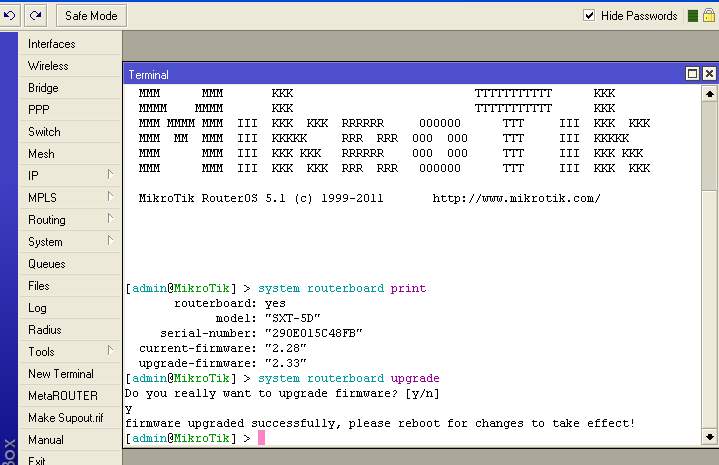Click the serial-number value "290E015C48FB"

314,333
